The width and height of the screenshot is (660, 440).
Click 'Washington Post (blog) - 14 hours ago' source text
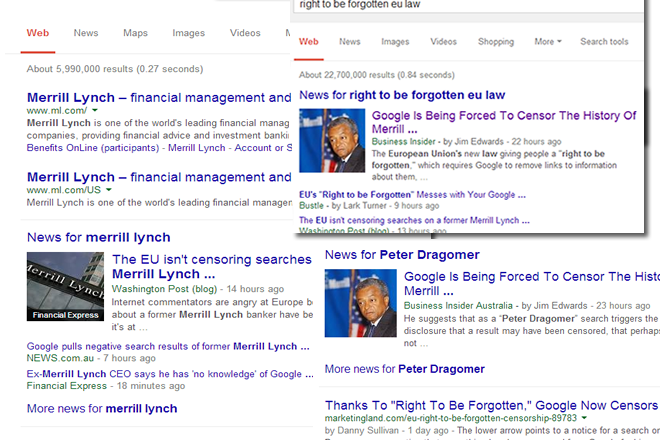pyautogui.click(x=198, y=289)
